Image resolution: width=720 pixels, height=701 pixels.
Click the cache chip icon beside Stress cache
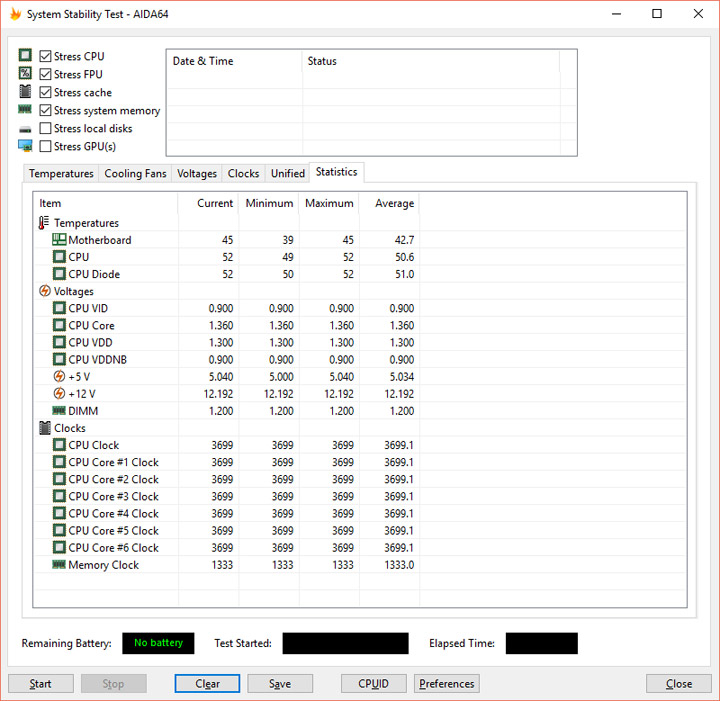[25, 91]
